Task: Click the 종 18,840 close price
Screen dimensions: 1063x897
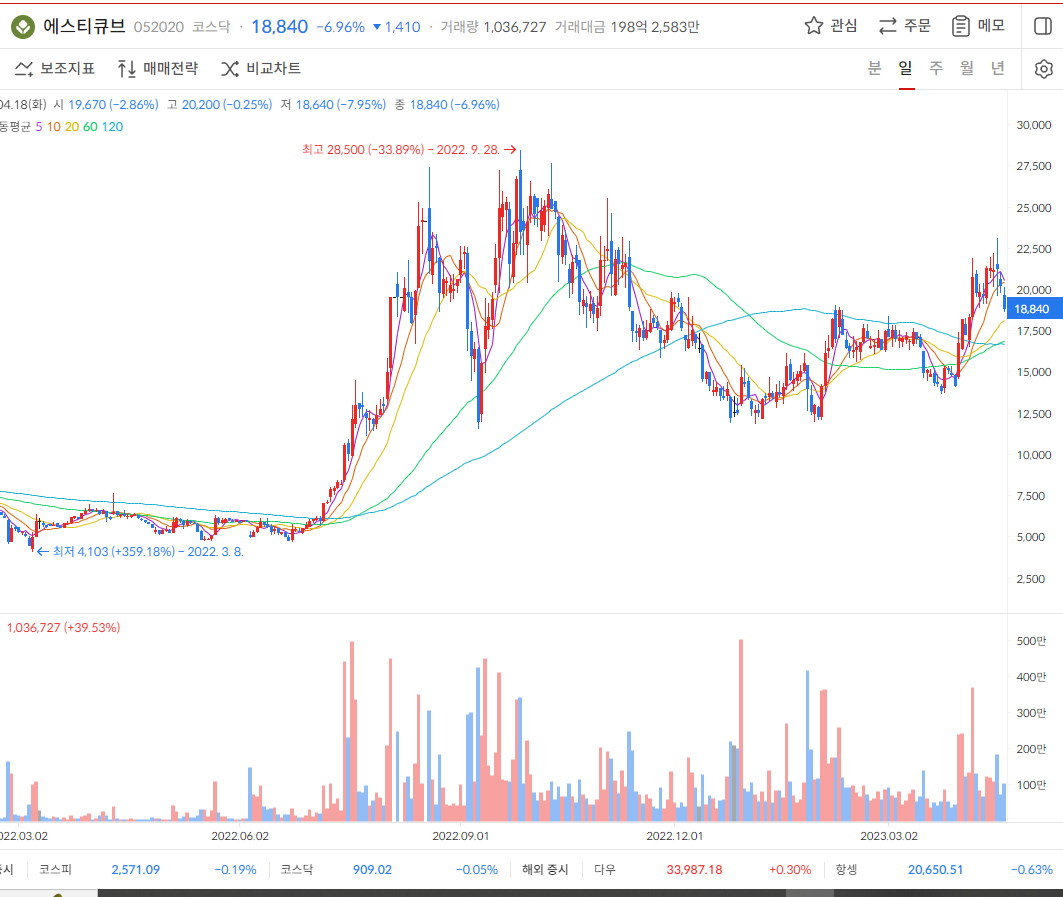Action: pyautogui.click(x=447, y=104)
